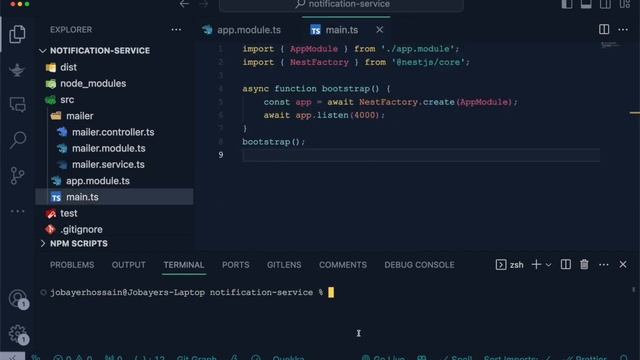Switch to the app.module.ts editor tab

click(241, 30)
